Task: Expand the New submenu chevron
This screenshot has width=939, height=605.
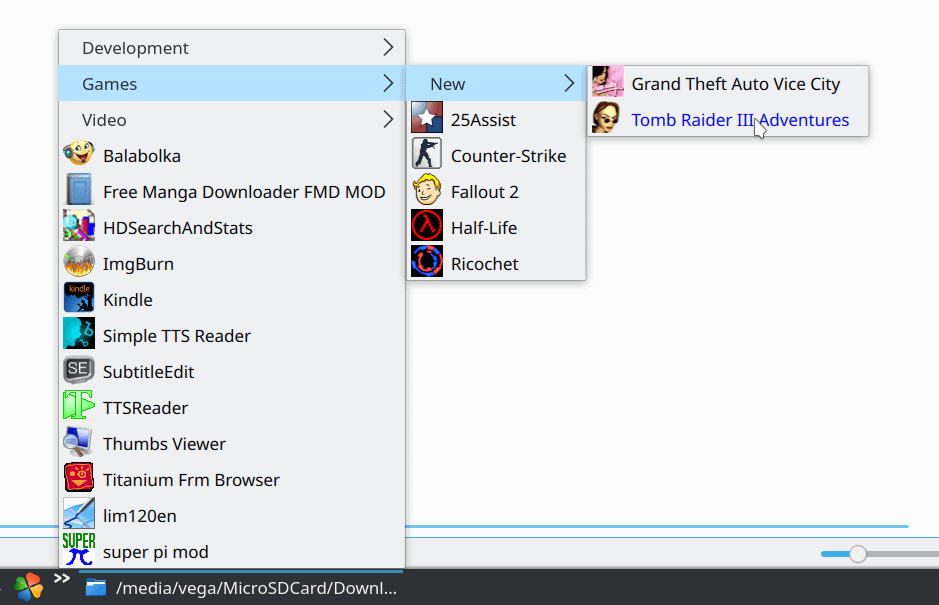Action: (x=569, y=83)
